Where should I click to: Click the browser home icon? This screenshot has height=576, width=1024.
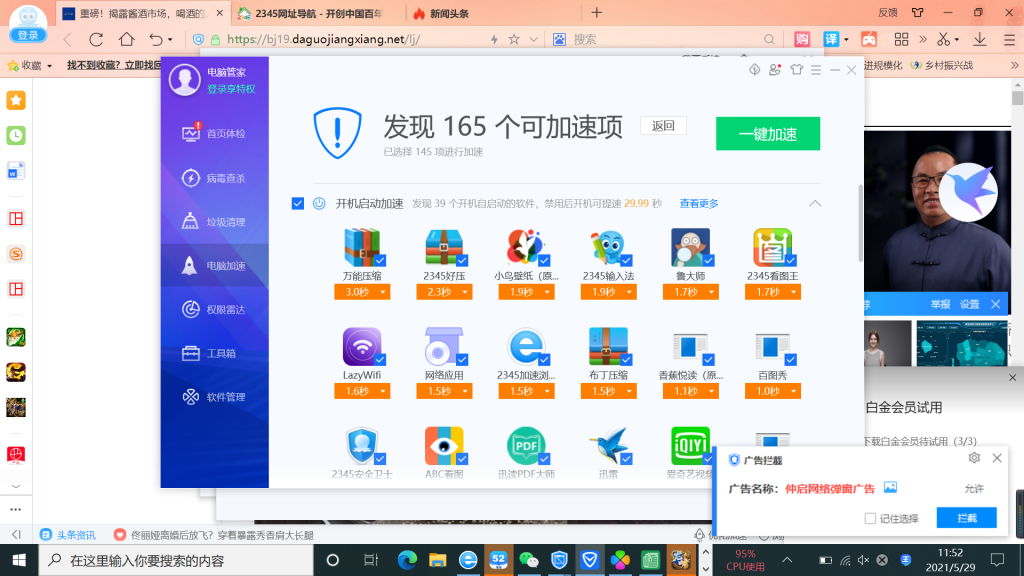tap(127, 39)
